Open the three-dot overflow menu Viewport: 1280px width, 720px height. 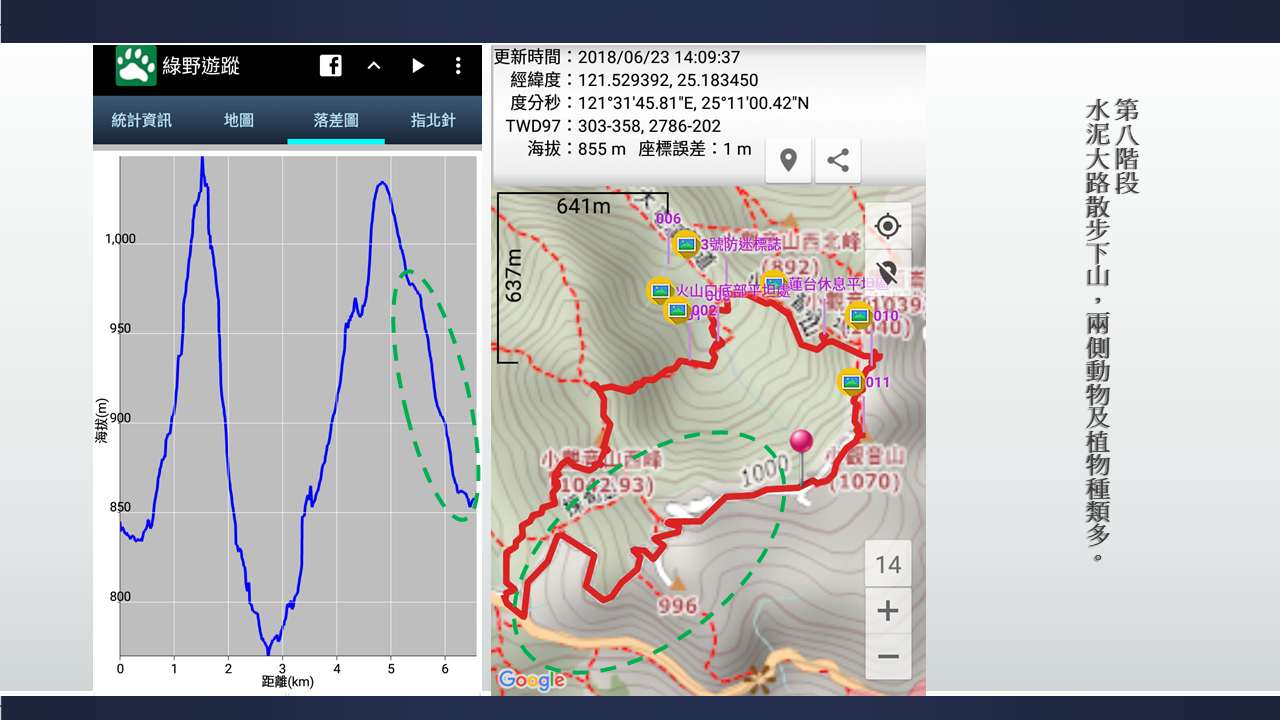coord(458,66)
